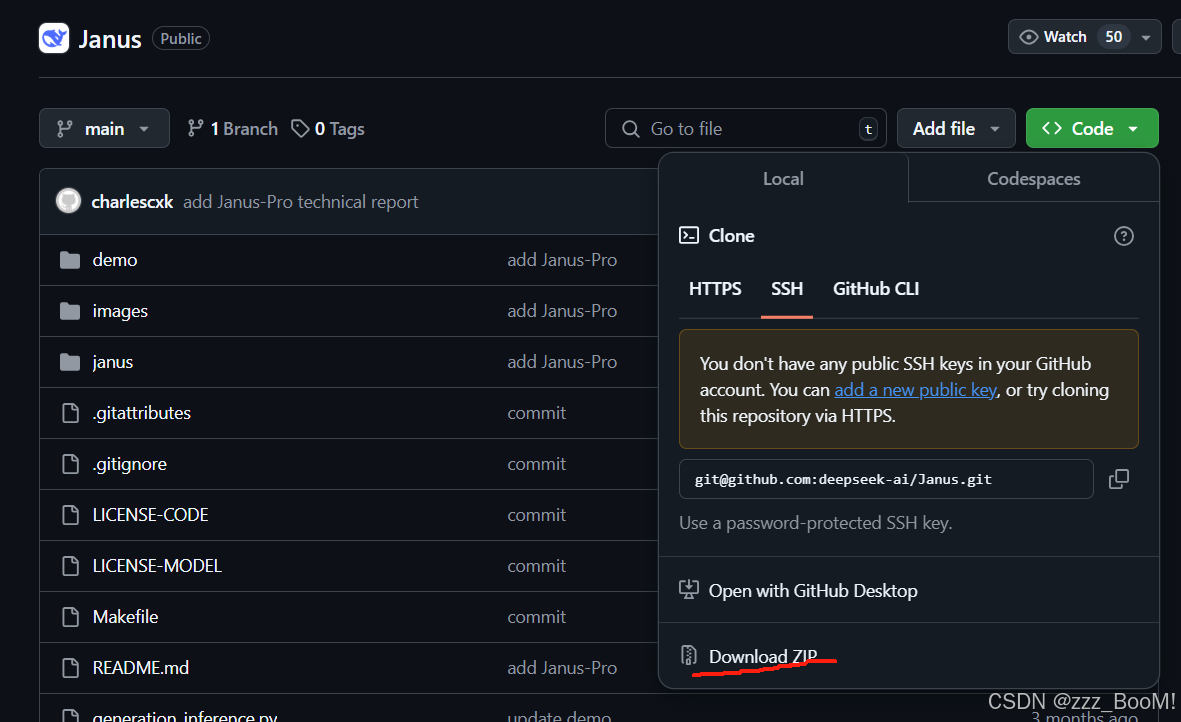Click the tag icon beside 0 Tags
The image size is (1181, 722).
[300, 129]
